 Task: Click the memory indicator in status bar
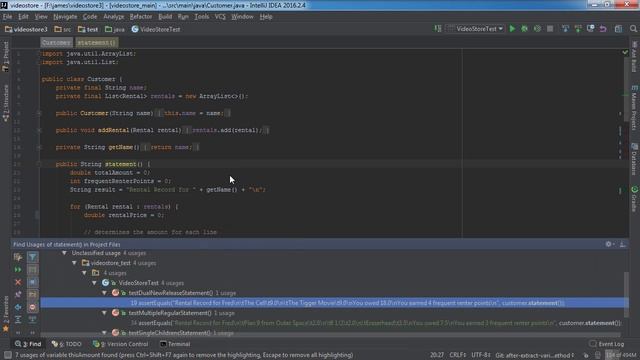pyautogui.click(x=621, y=355)
